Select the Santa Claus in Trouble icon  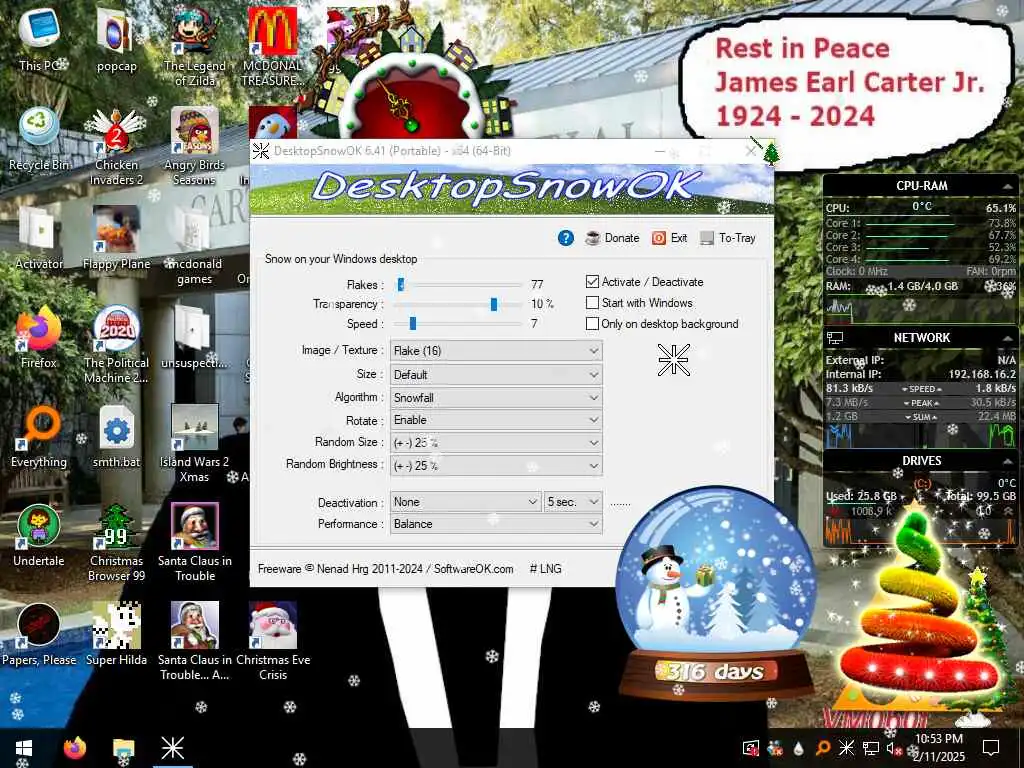195,543
